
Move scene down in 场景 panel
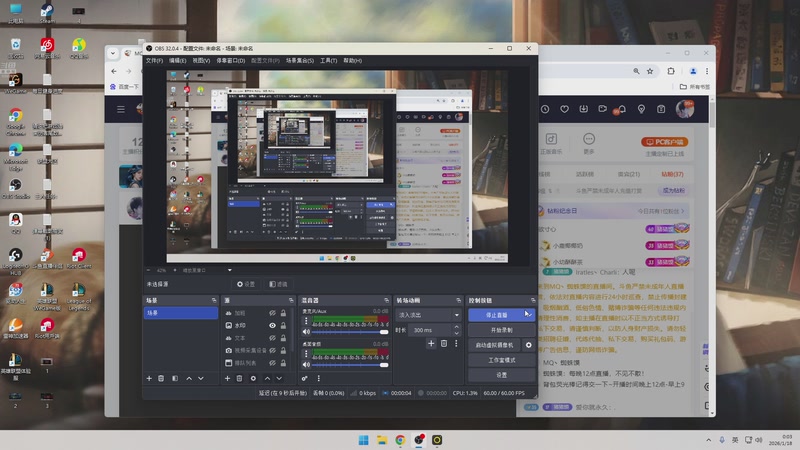(201, 379)
